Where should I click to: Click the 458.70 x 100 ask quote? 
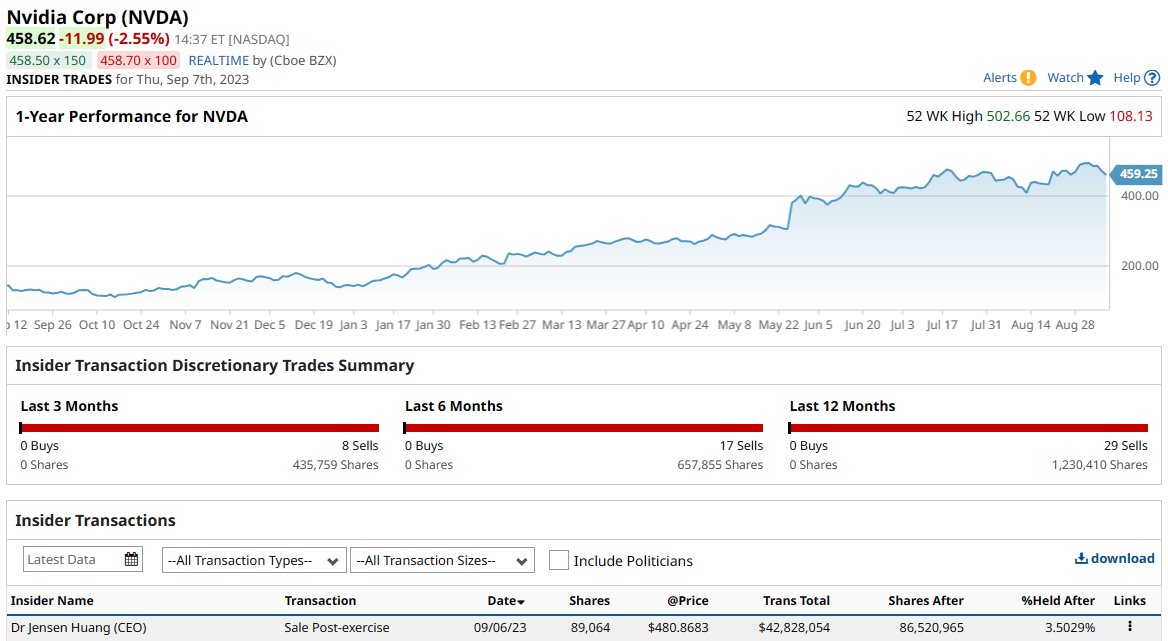coord(139,60)
